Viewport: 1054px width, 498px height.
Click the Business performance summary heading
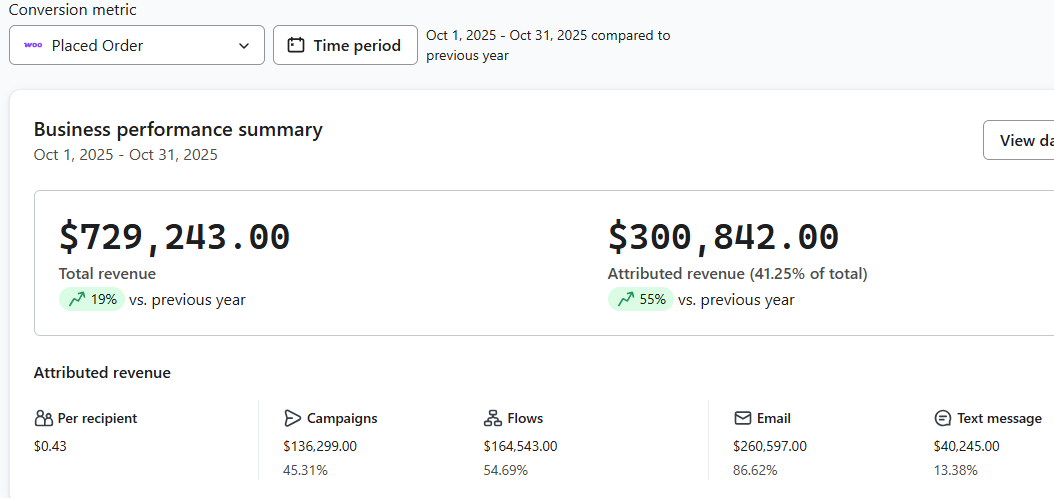coord(178,129)
